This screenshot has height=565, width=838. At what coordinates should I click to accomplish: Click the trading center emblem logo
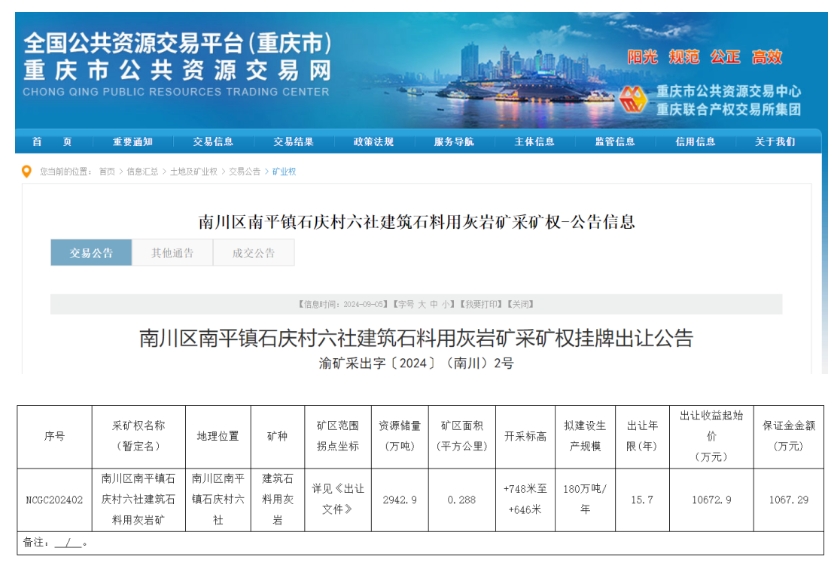coord(634,99)
